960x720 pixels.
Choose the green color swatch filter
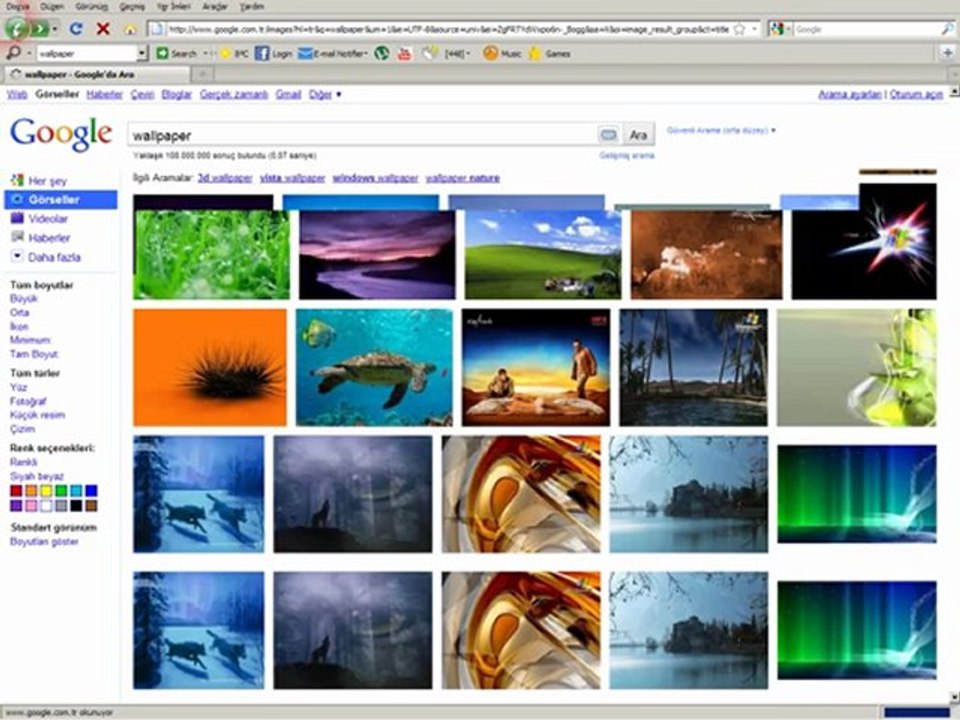[61, 490]
